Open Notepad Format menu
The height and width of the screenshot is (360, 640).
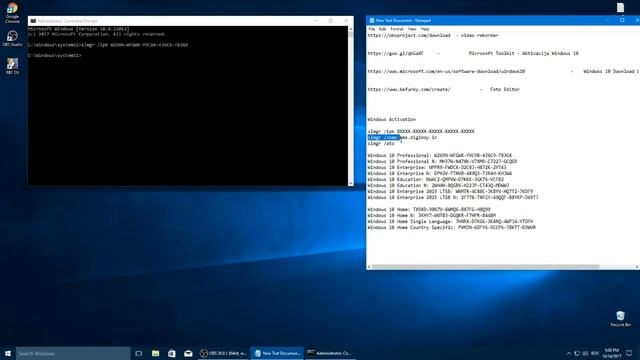[x=397, y=29]
